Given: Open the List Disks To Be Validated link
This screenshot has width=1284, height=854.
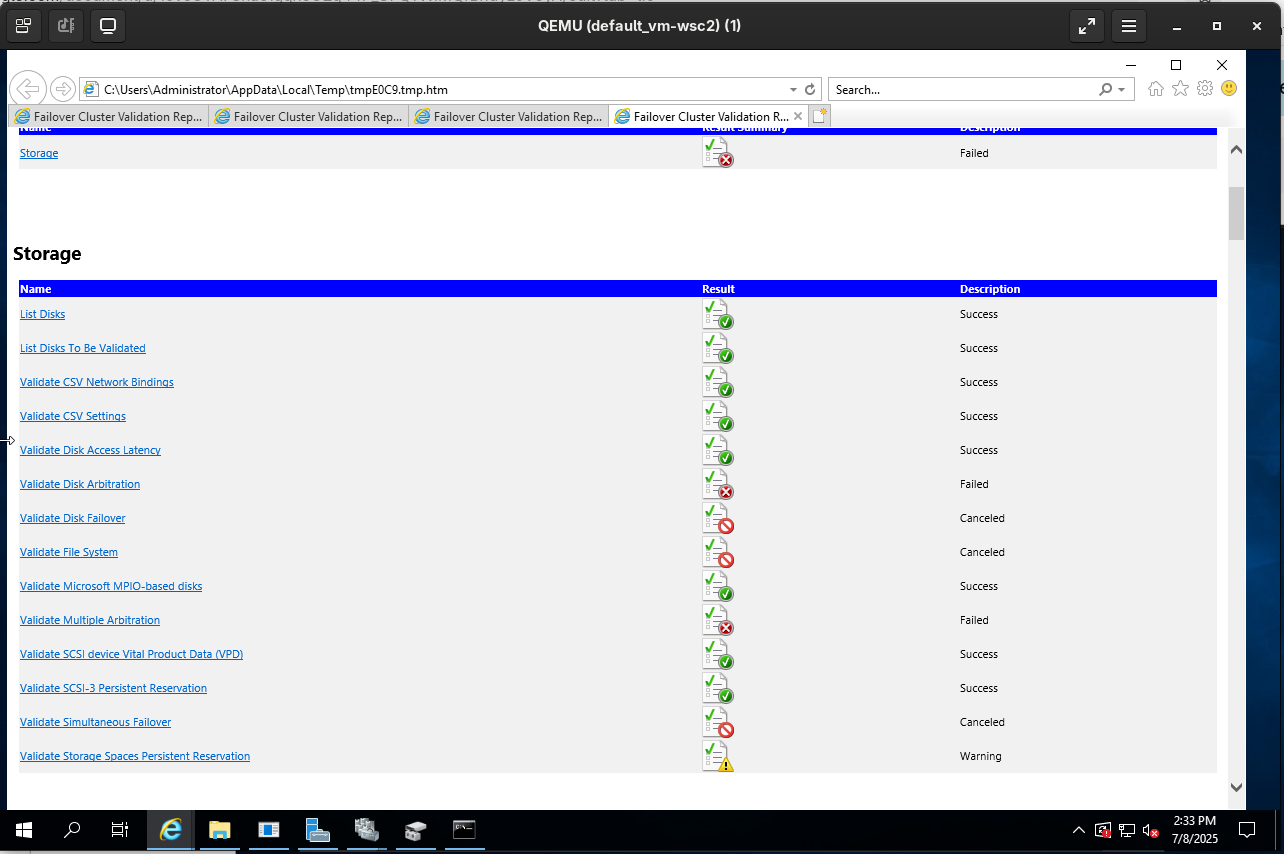Looking at the screenshot, I should [x=83, y=348].
